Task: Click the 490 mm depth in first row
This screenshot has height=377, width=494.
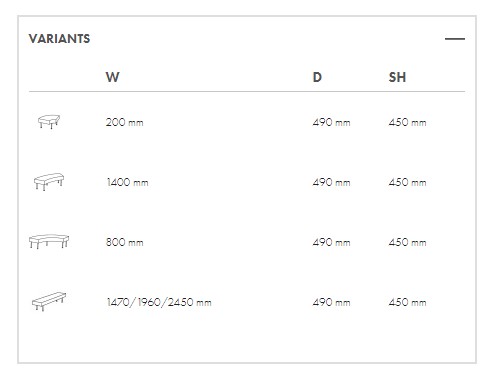Action: [332, 122]
